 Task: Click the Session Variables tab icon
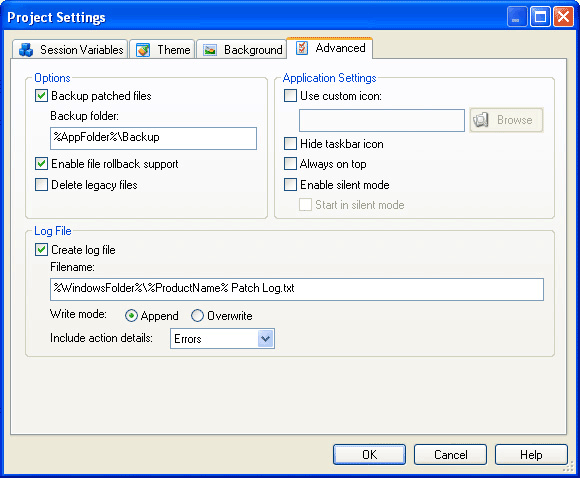pyautogui.click(x=26, y=50)
